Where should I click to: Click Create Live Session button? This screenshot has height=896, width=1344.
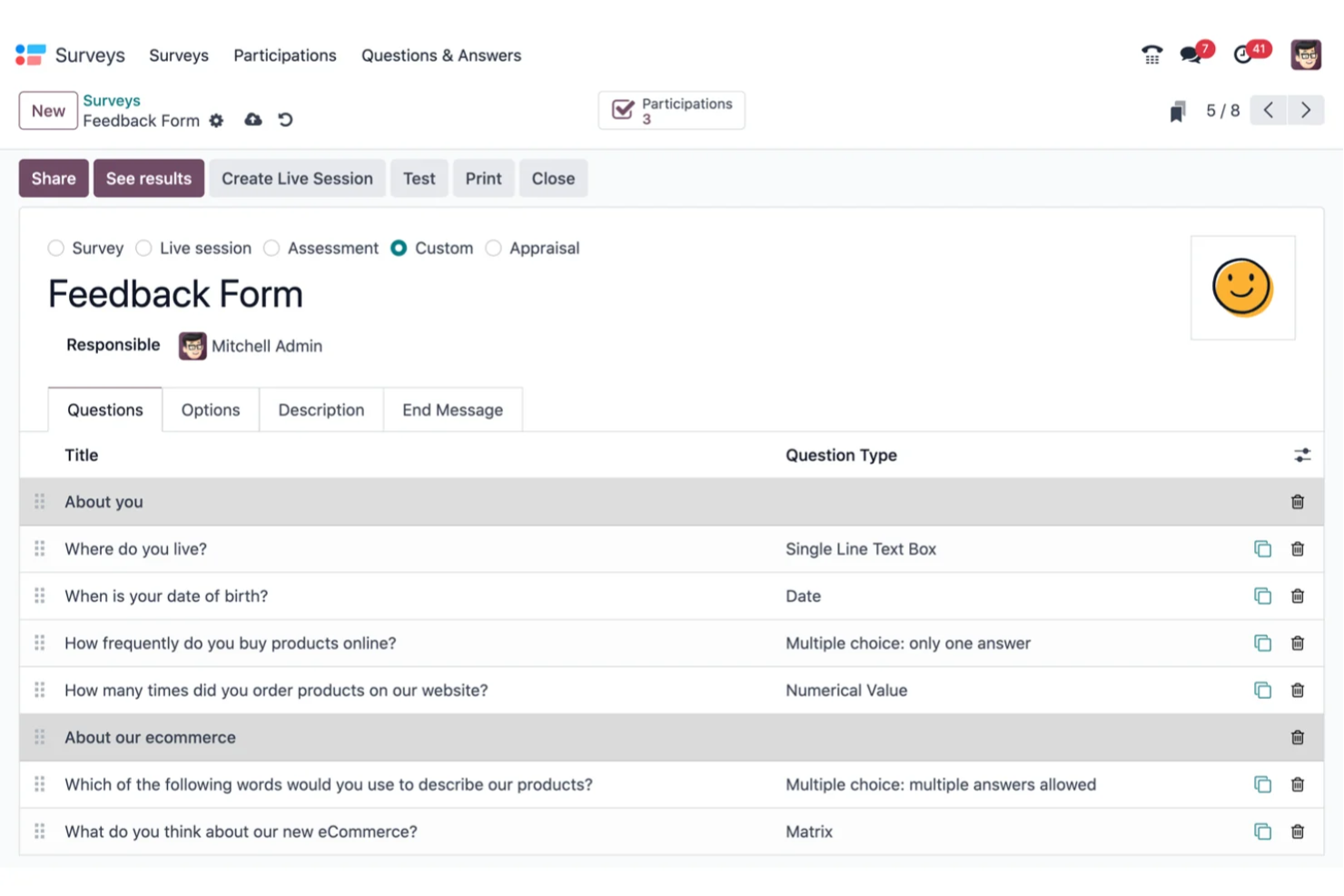297,179
